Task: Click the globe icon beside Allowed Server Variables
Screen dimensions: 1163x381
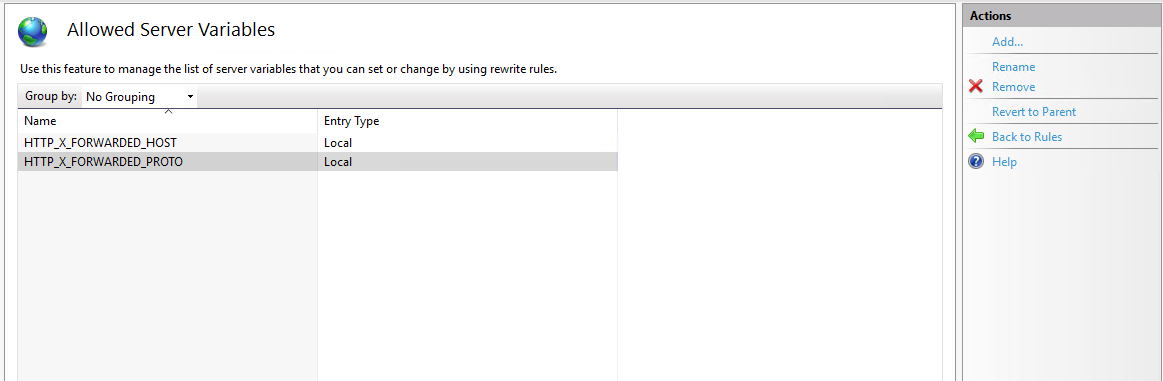Action: 33,32
